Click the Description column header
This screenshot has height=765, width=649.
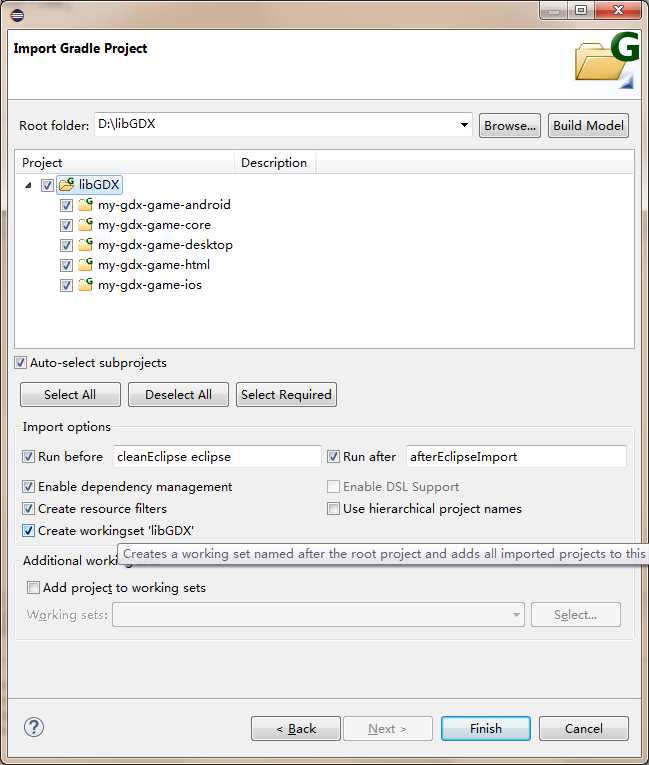[x=275, y=162]
